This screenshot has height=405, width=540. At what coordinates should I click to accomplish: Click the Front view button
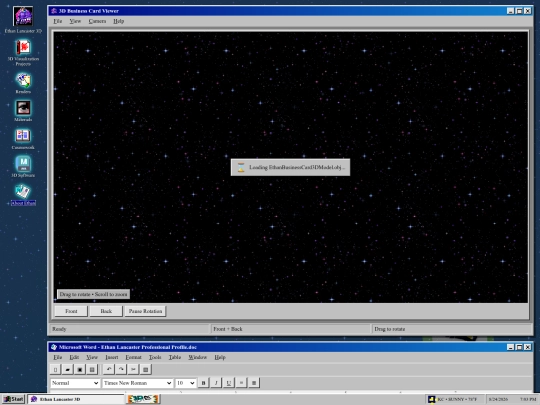point(71,311)
